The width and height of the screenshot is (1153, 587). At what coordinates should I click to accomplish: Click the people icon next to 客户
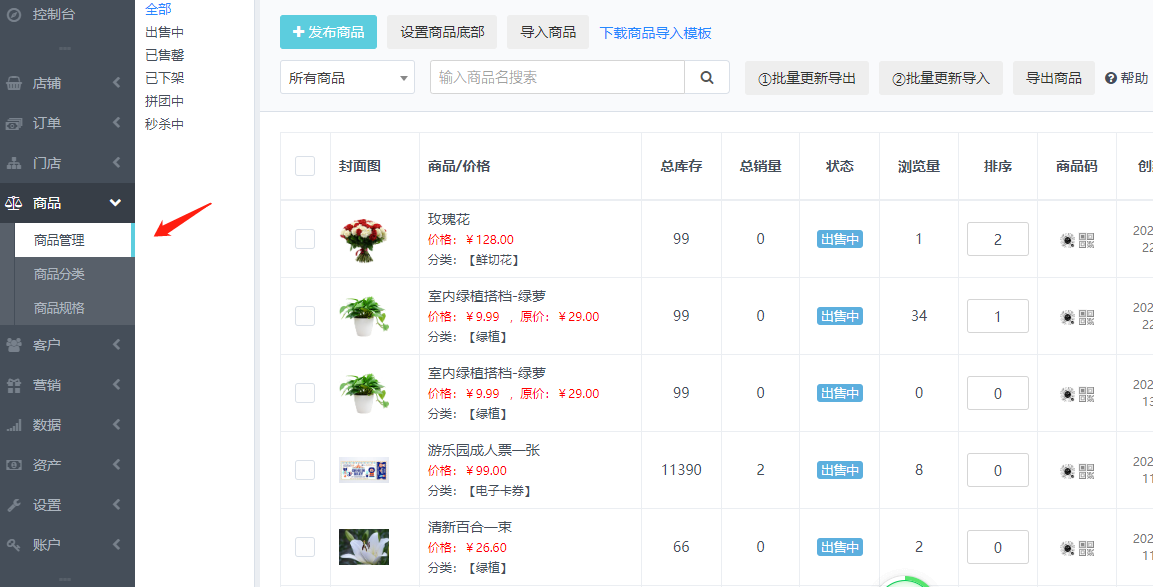(x=13, y=345)
